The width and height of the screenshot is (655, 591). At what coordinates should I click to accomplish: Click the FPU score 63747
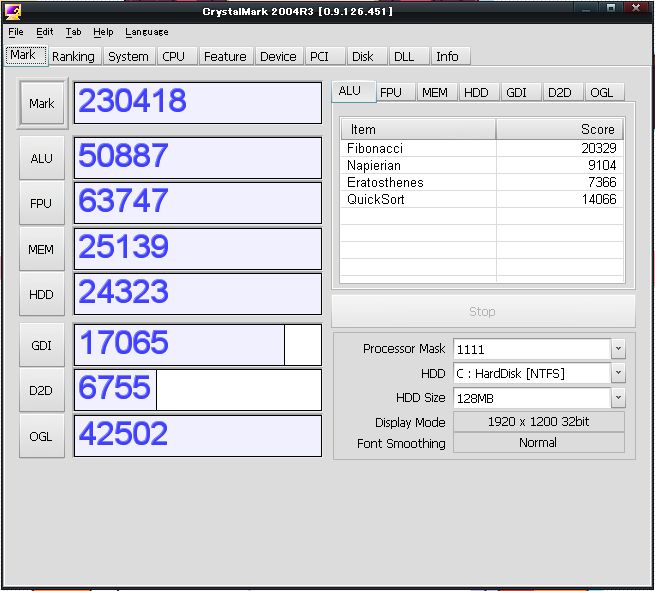[198, 203]
